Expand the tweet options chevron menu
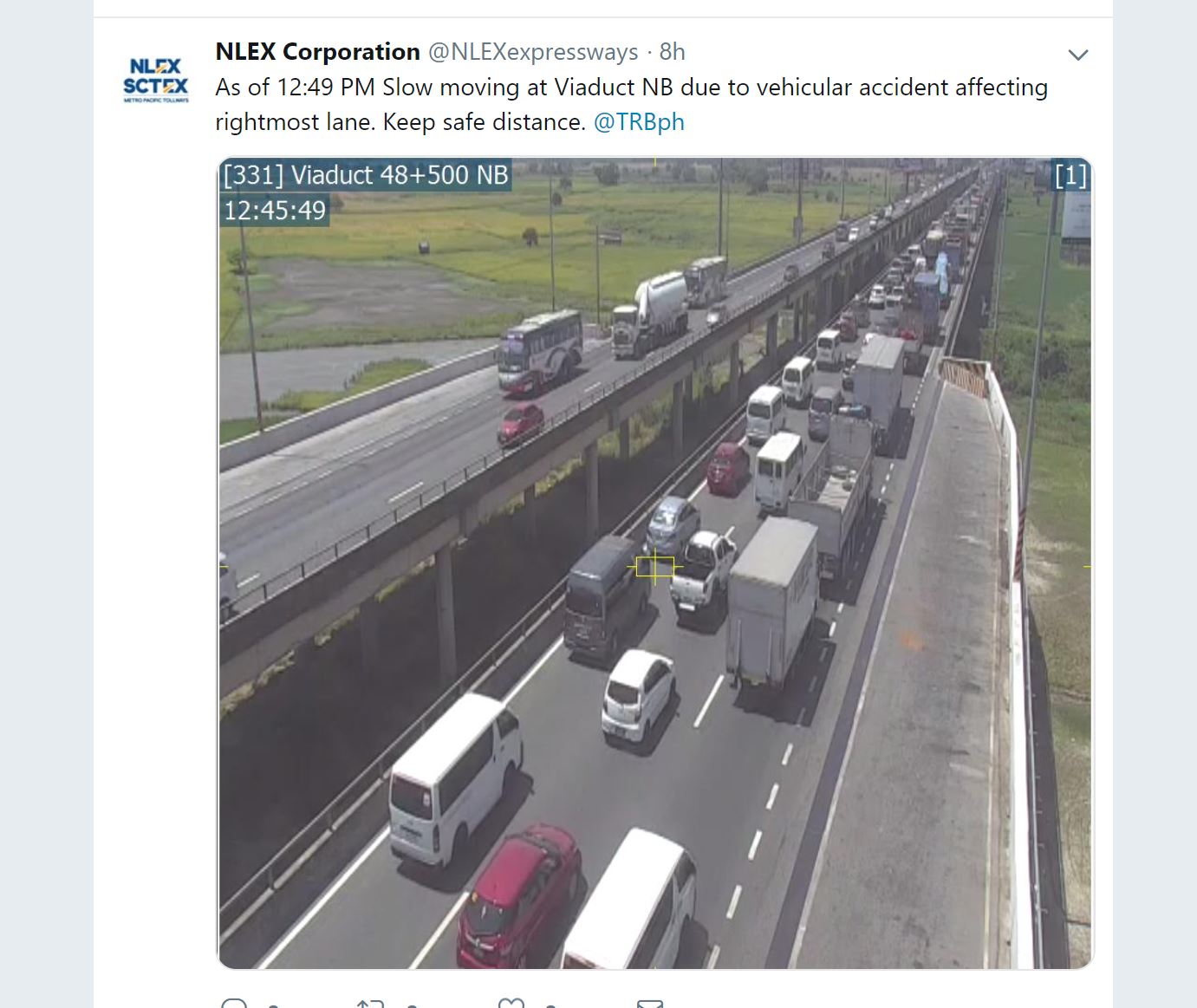 tap(1077, 55)
